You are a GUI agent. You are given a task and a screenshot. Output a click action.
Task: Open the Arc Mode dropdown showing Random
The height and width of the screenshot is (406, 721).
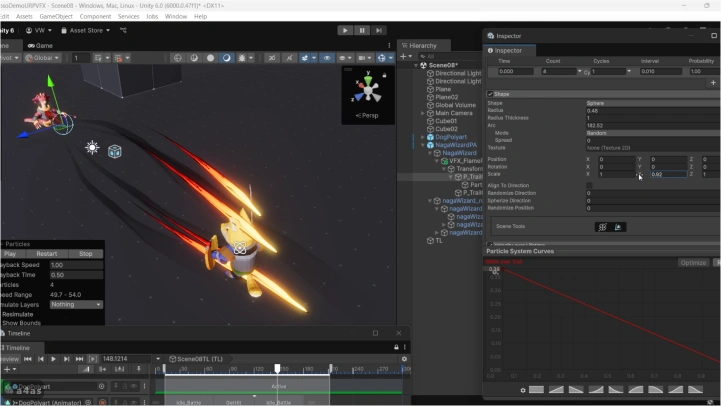[x=653, y=133]
